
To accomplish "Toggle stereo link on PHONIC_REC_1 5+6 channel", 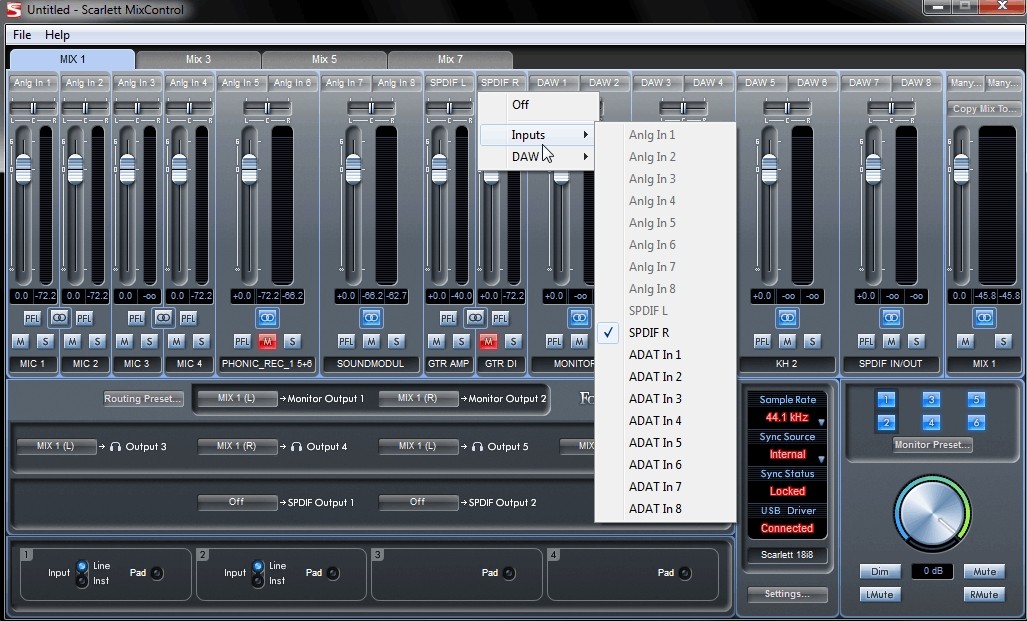I will (267, 318).
